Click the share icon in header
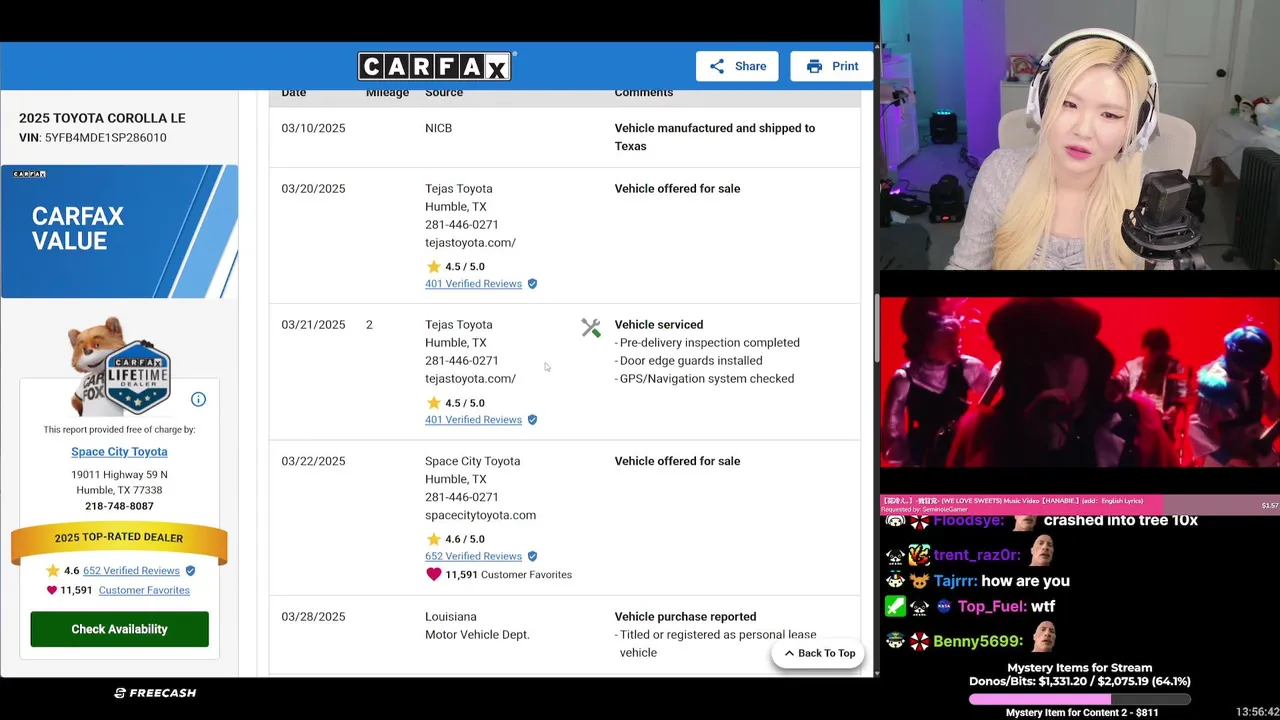The width and height of the screenshot is (1280, 720). (717, 66)
